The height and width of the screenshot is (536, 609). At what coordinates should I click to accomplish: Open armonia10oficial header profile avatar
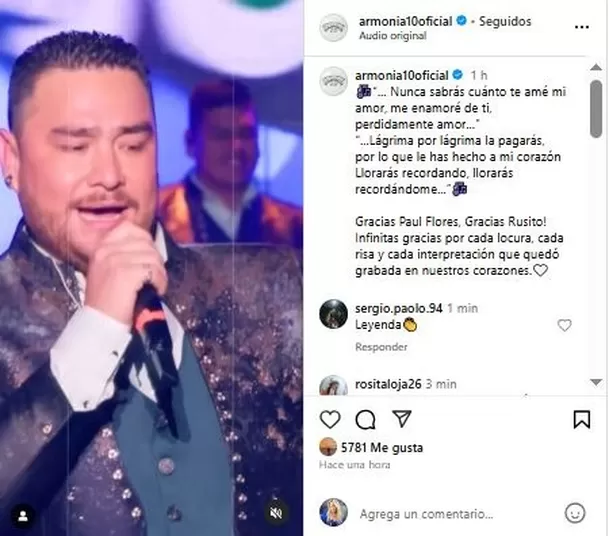tap(333, 27)
